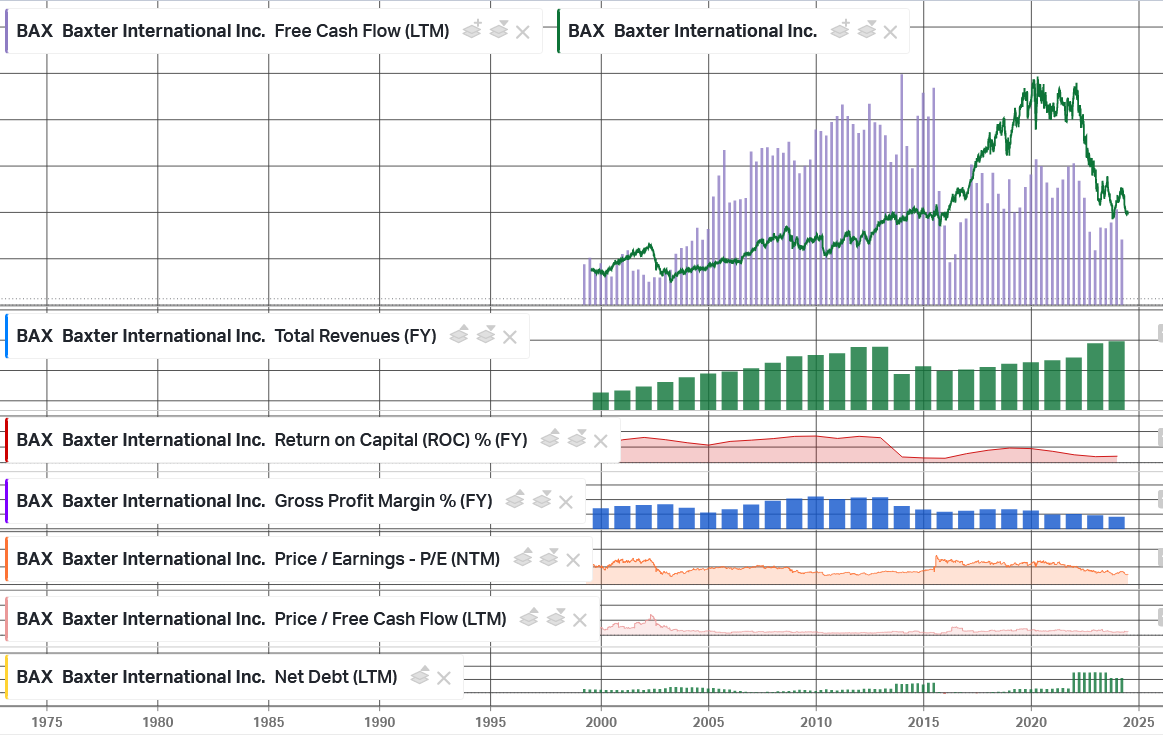Remove the Net Debt (LTM) series

pyautogui.click(x=444, y=678)
